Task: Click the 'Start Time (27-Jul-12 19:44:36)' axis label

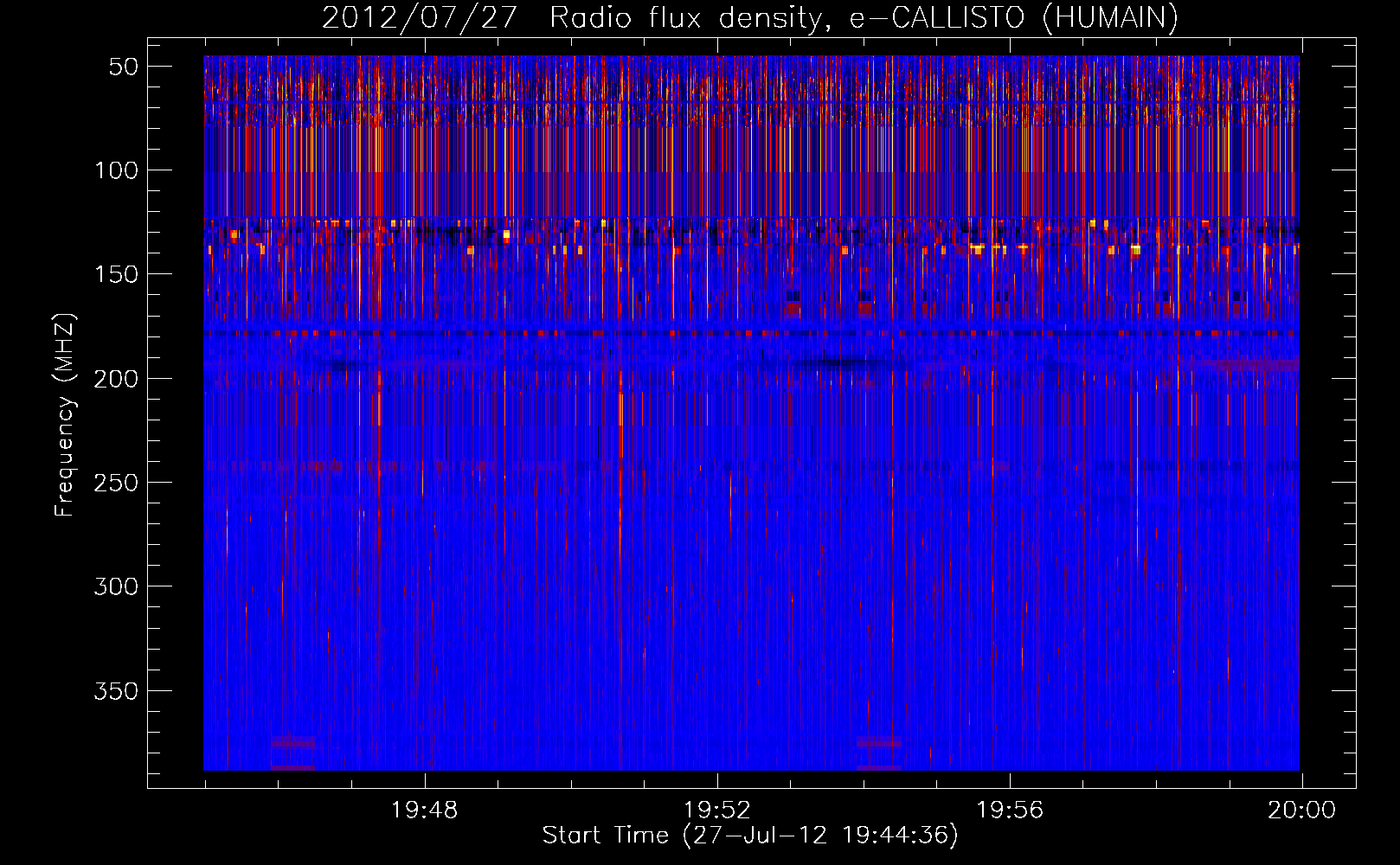Action: coord(750,836)
